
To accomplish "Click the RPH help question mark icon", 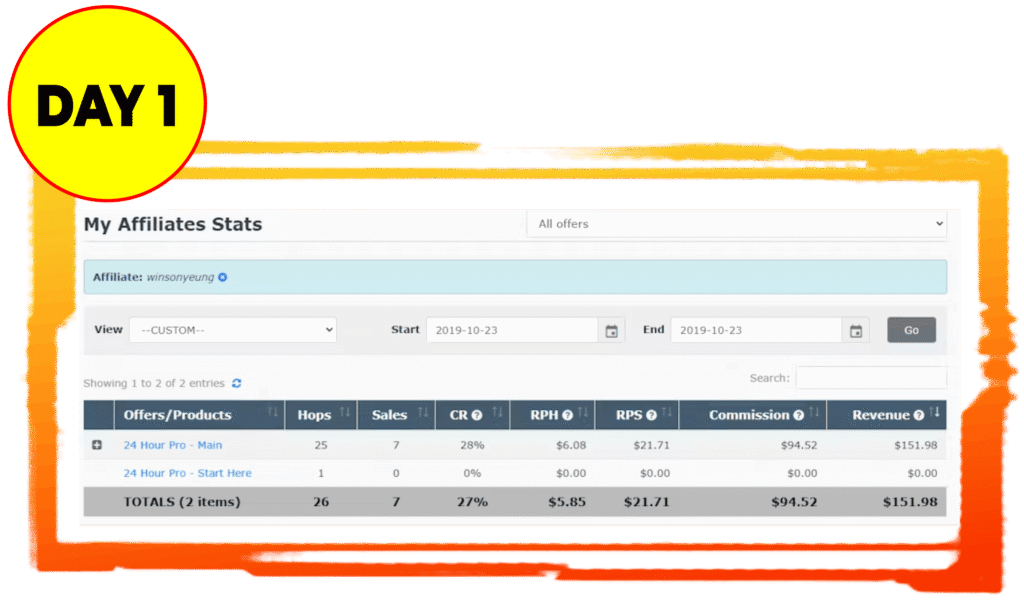I will [567, 415].
